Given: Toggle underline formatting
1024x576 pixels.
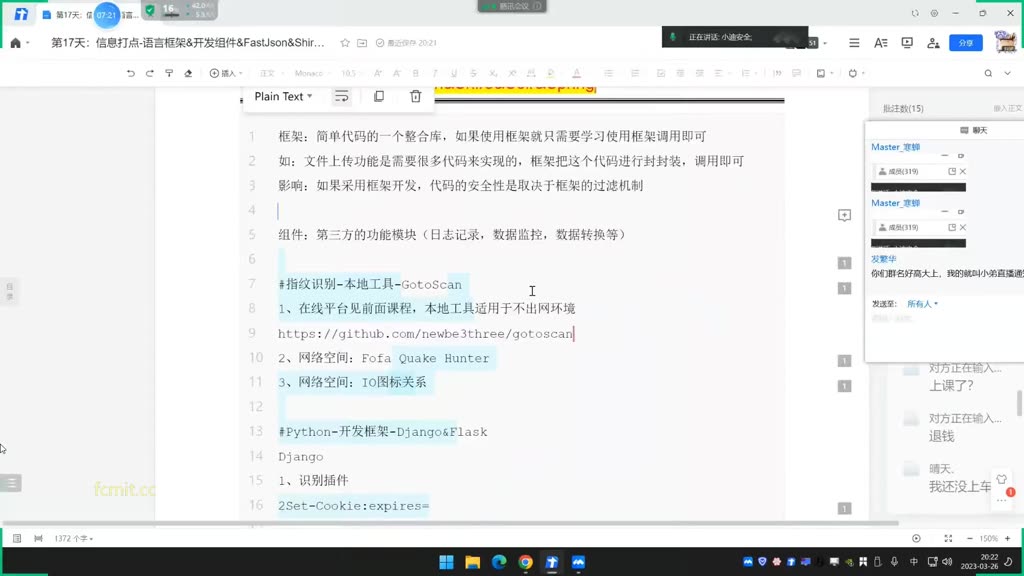Looking at the screenshot, I should pos(454,73).
